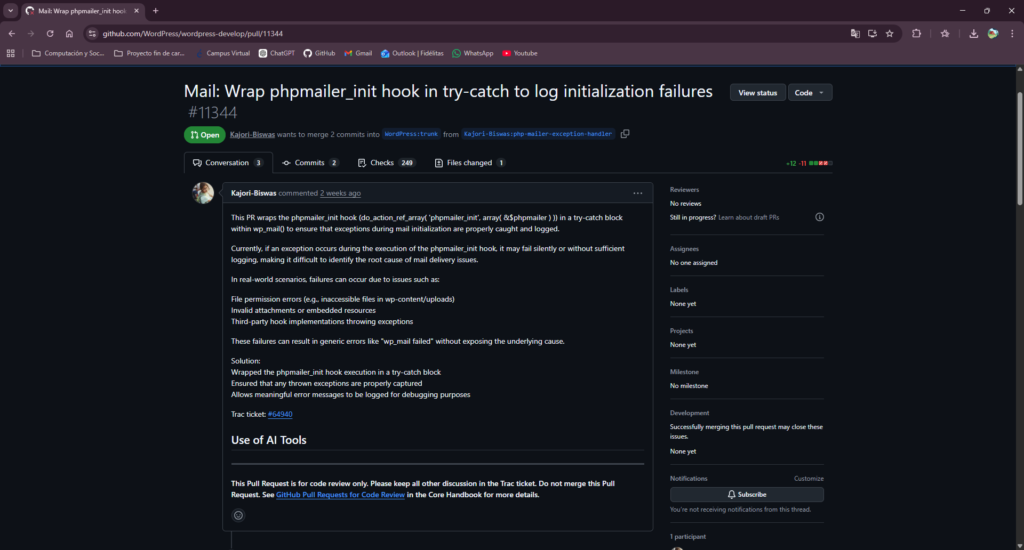Open Youtube bookmark

(x=520, y=54)
